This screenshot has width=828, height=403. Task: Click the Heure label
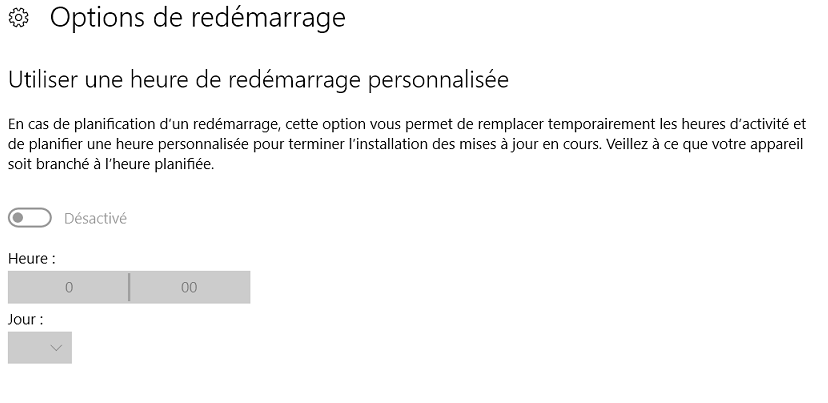[x=32, y=259]
